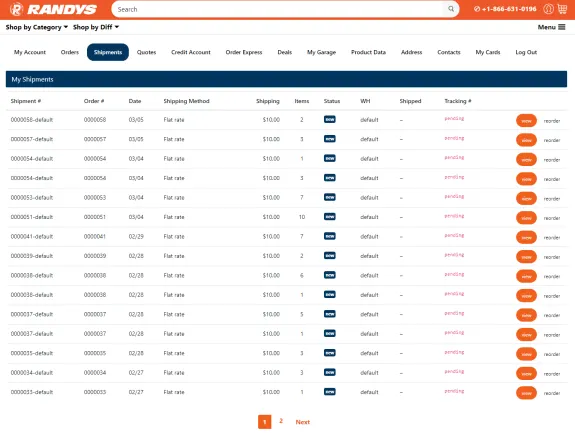Reorder shipment 0000034-default
Screen dimensions: 575x433
tap(552, 373)
